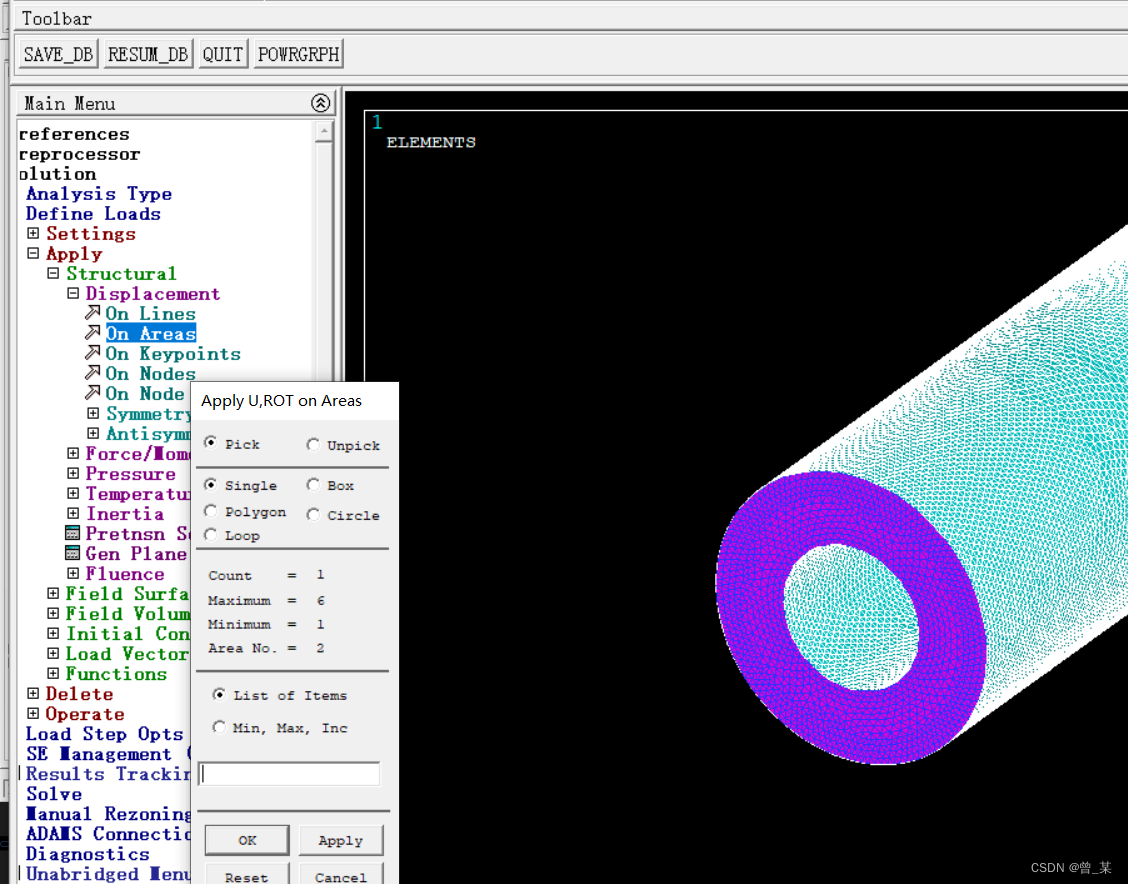
Task: Expand the Pressure load category
Action: click(x=73, y=473)
